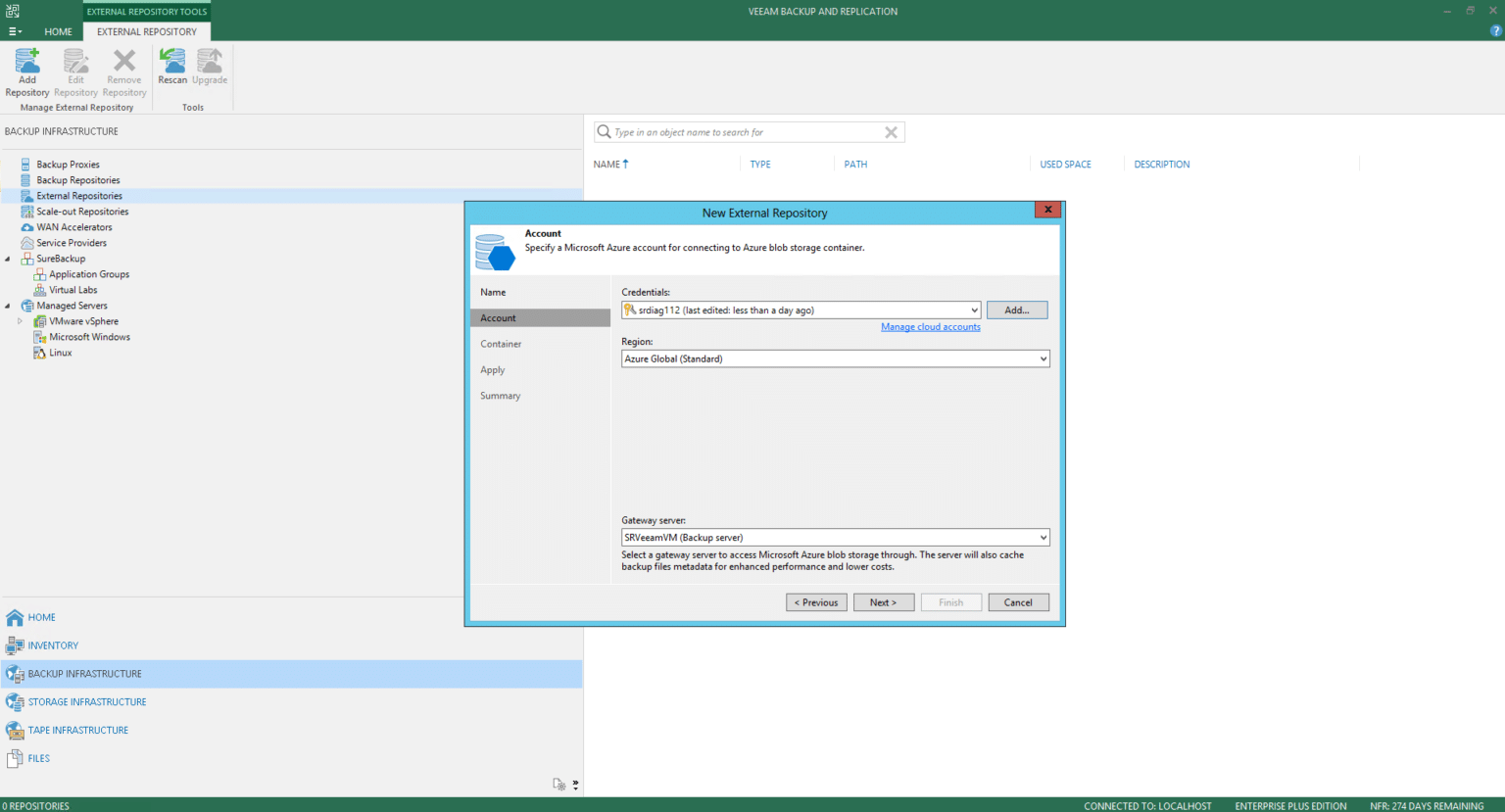Select Backup Repositories in the tree
Image resolution: width=1505 pixels, height=812 pixels.
pos(78,180)
